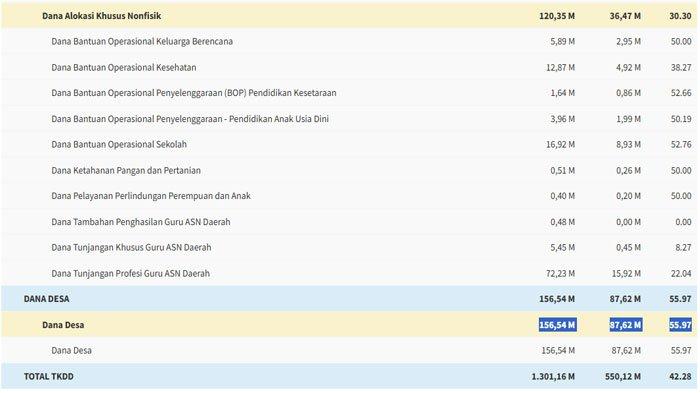Select Dana Ketahanan Pangan dan Pertanian
This screenshot has height=393, width=700.
click(x=126, y=170)
